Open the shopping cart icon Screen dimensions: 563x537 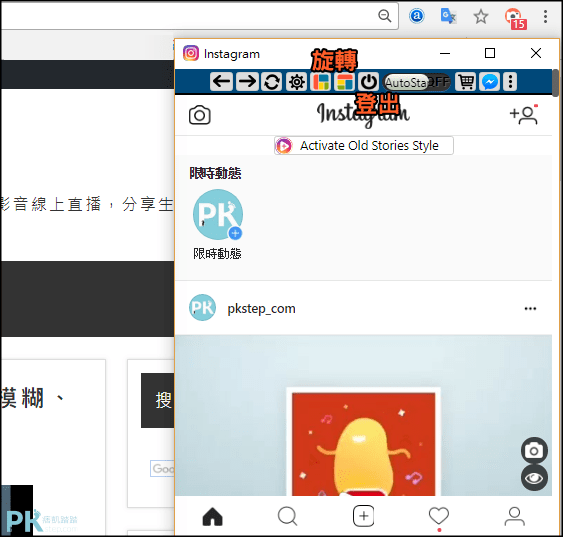[x=466, y=81]
